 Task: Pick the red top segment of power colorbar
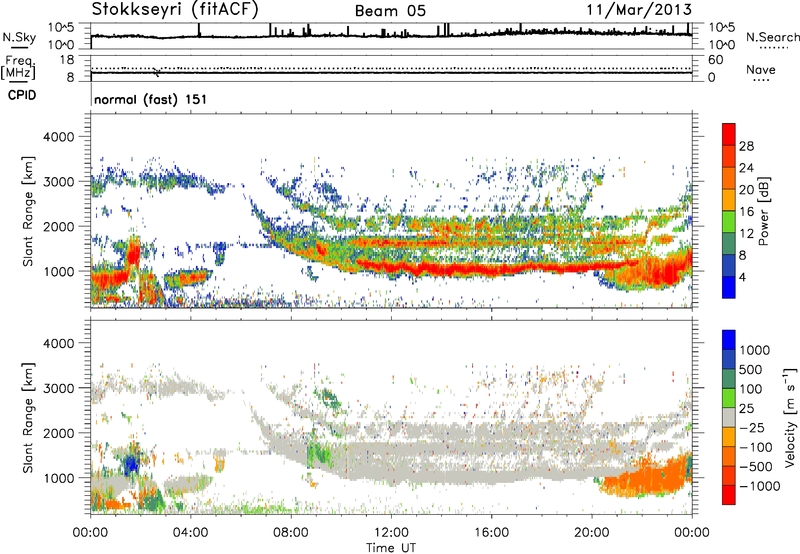coord(729,134)
